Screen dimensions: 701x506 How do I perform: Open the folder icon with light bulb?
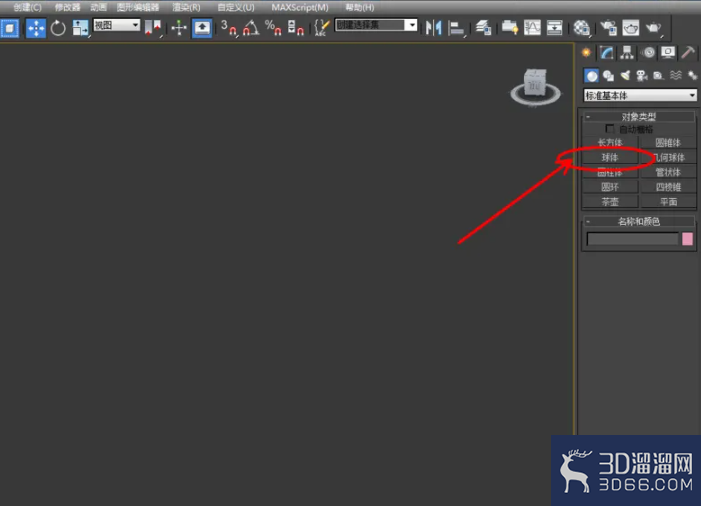tap(510, 28)
